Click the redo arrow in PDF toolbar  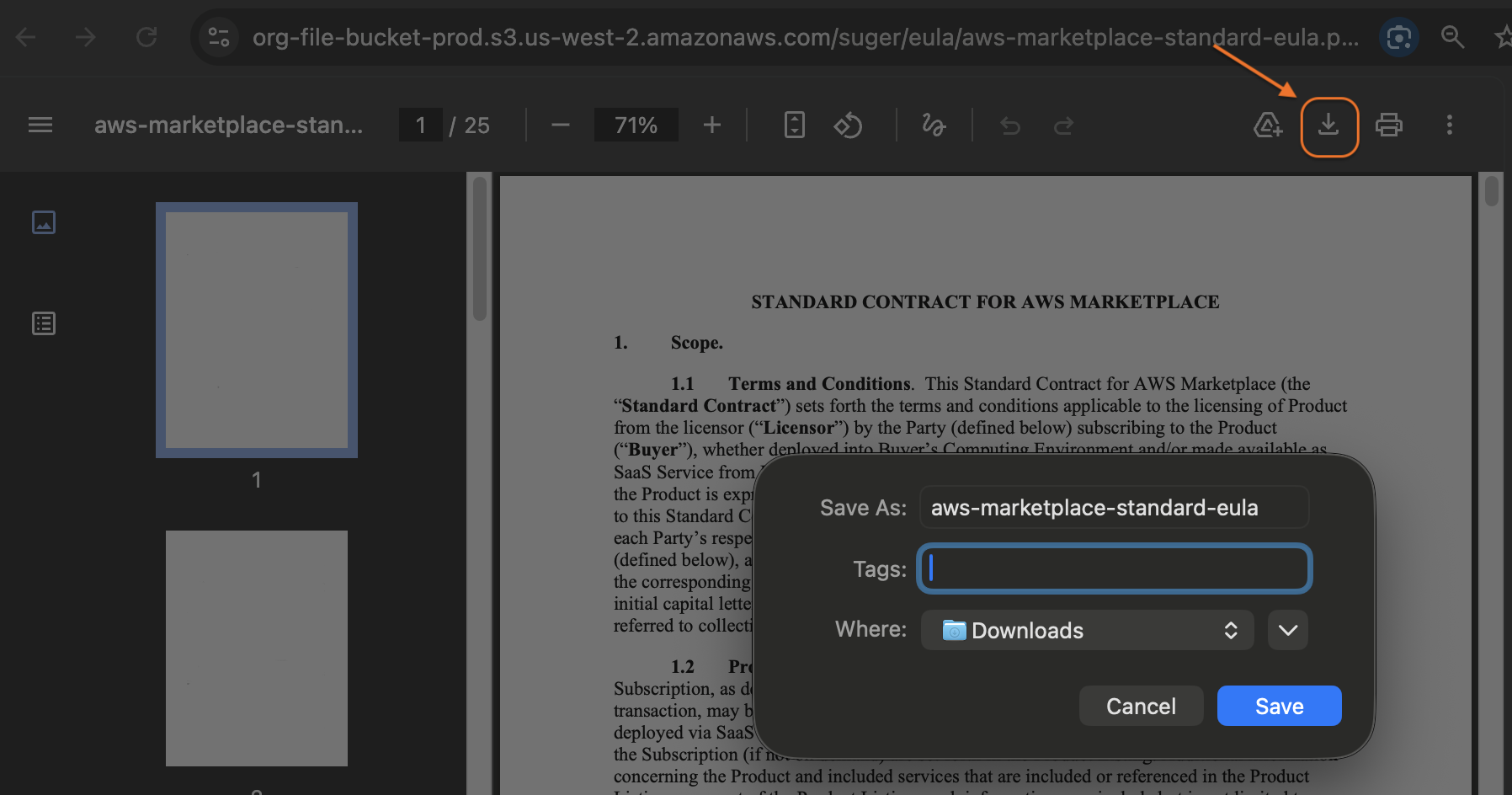tap(1064, 125)
